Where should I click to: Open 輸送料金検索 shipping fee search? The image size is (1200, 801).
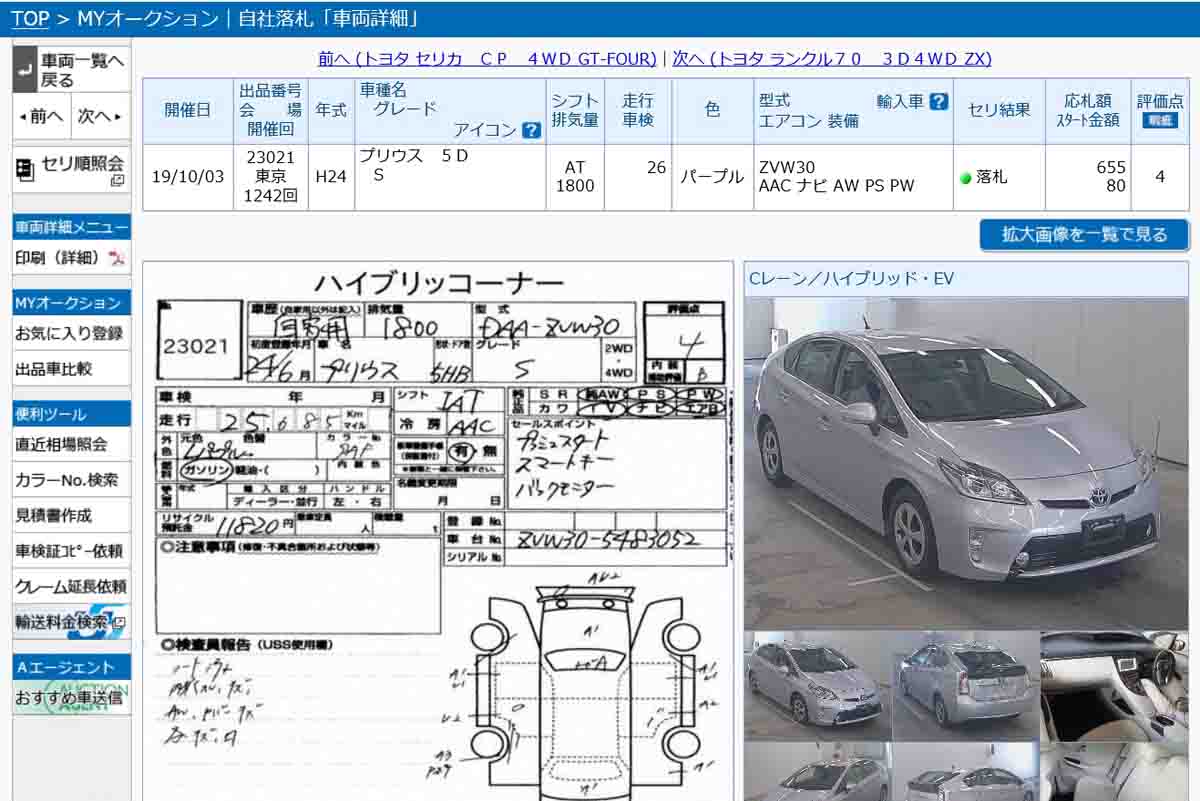(x=71, y=622)
